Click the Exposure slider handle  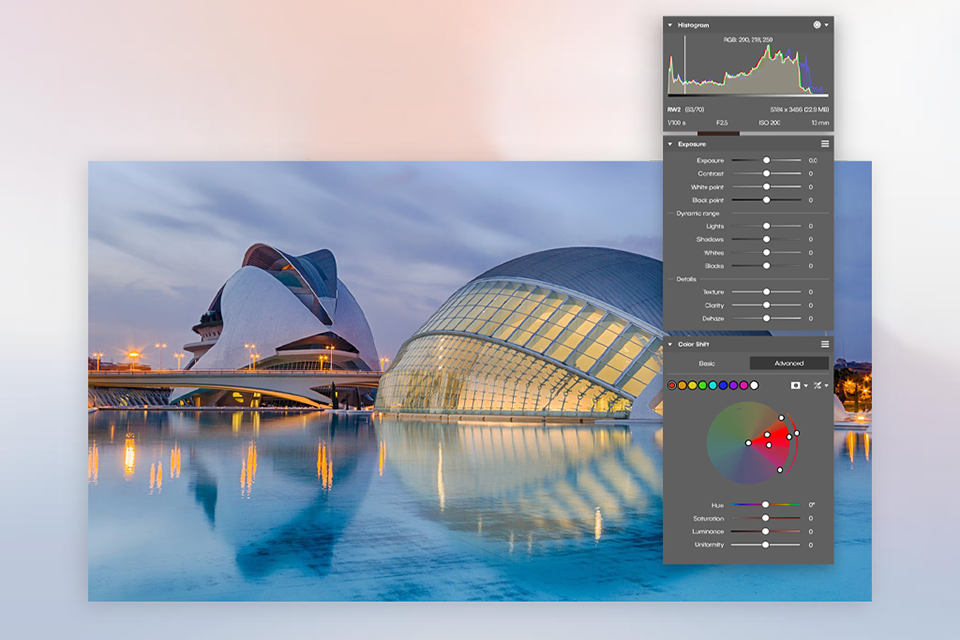tap(767, 160)
